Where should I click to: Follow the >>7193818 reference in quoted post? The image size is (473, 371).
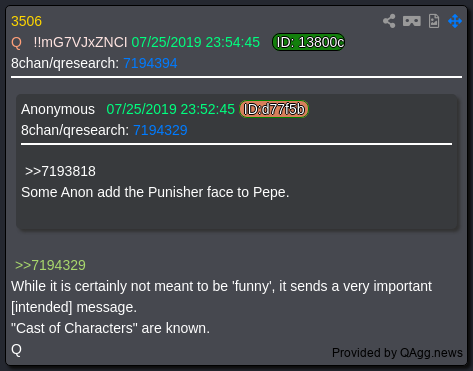[60, 171]
